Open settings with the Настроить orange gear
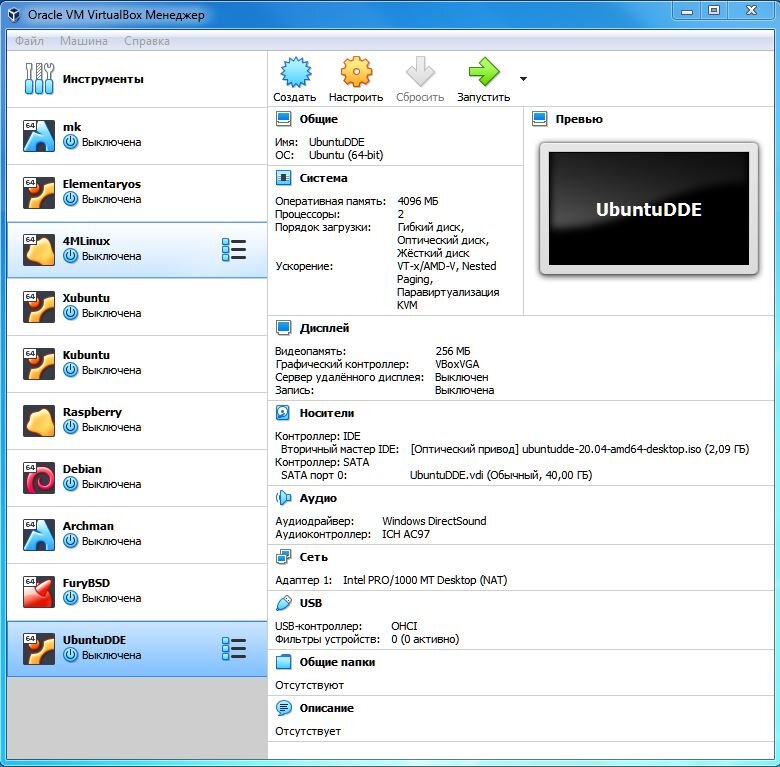780x767 pixels. click(x=356, y=72)
